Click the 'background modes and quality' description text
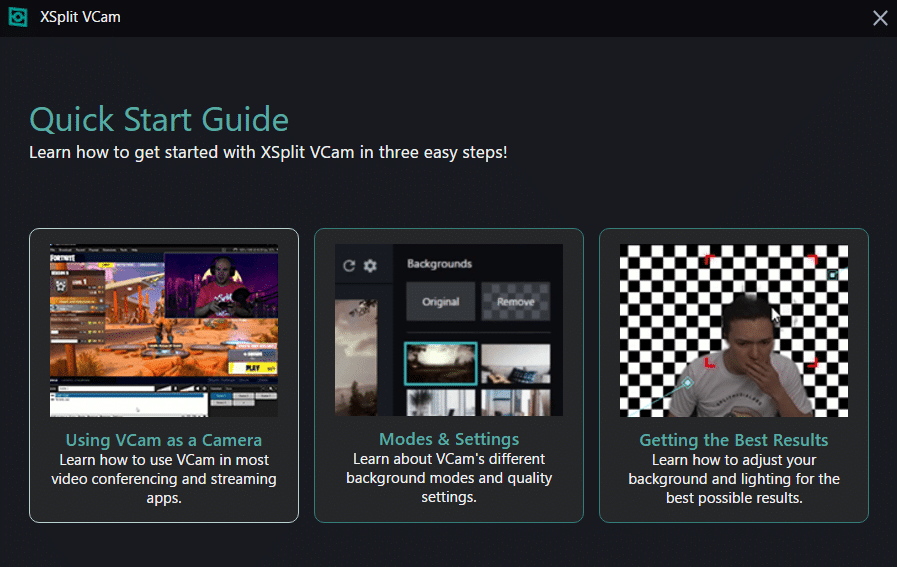897x567 pixels. pyautogui.click(x=449, y=478)
